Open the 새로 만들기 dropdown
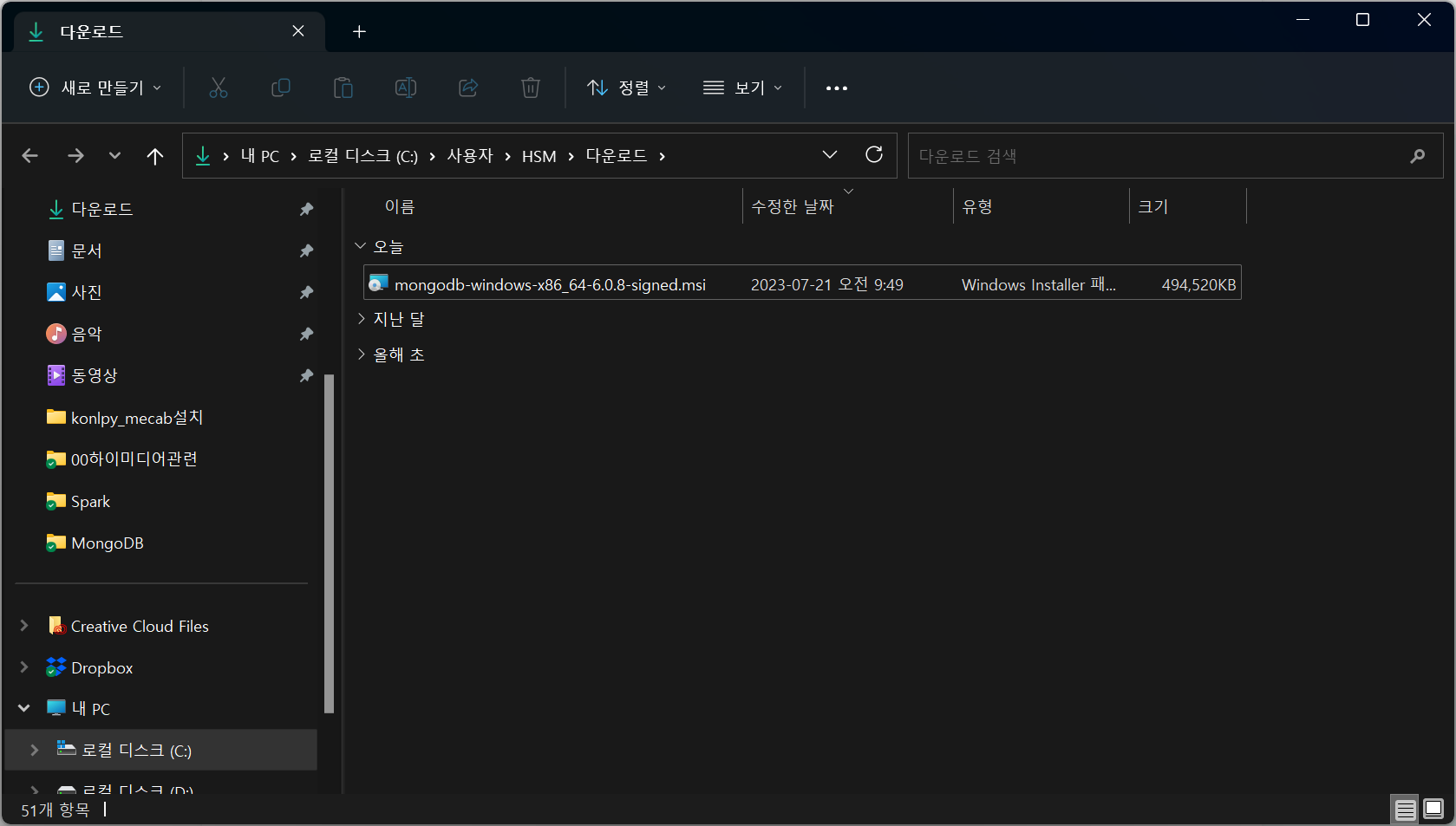 pyautogui.click(x=95, y=88)
